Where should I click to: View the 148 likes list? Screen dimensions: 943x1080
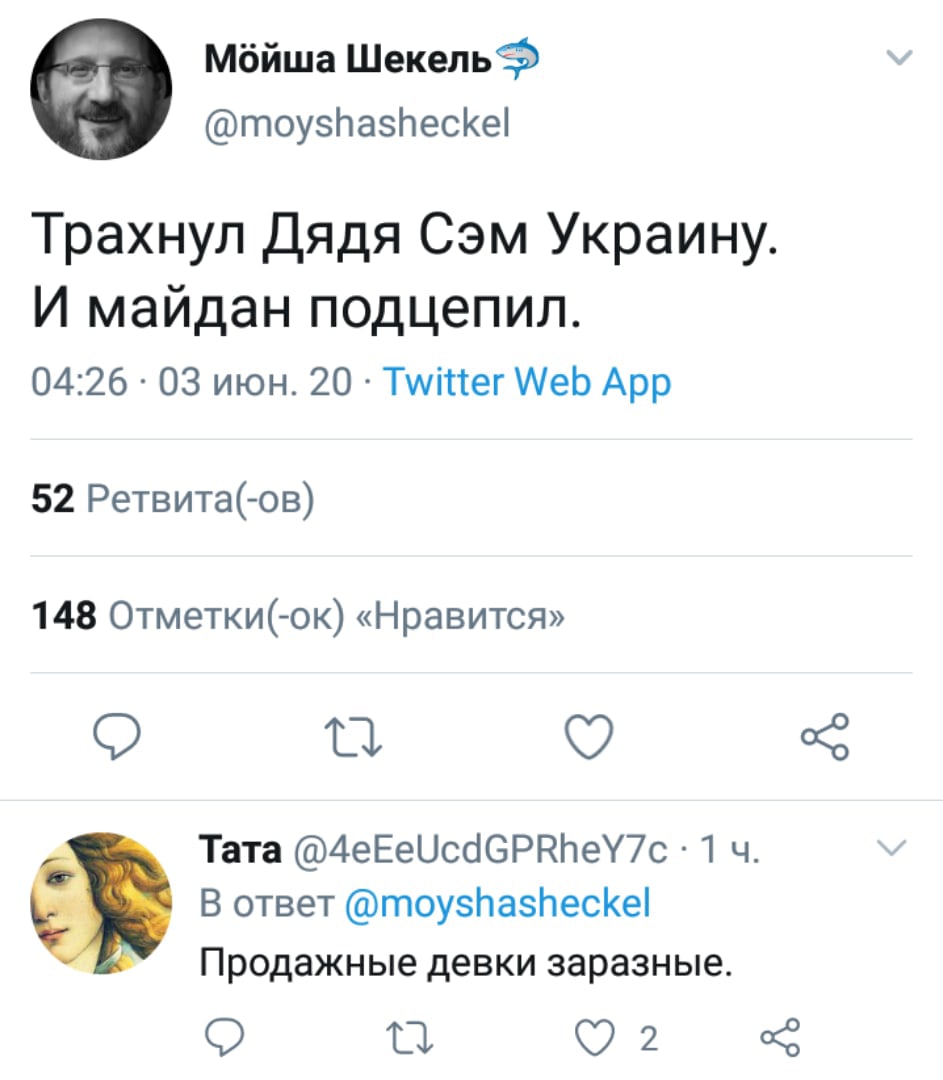298,615
